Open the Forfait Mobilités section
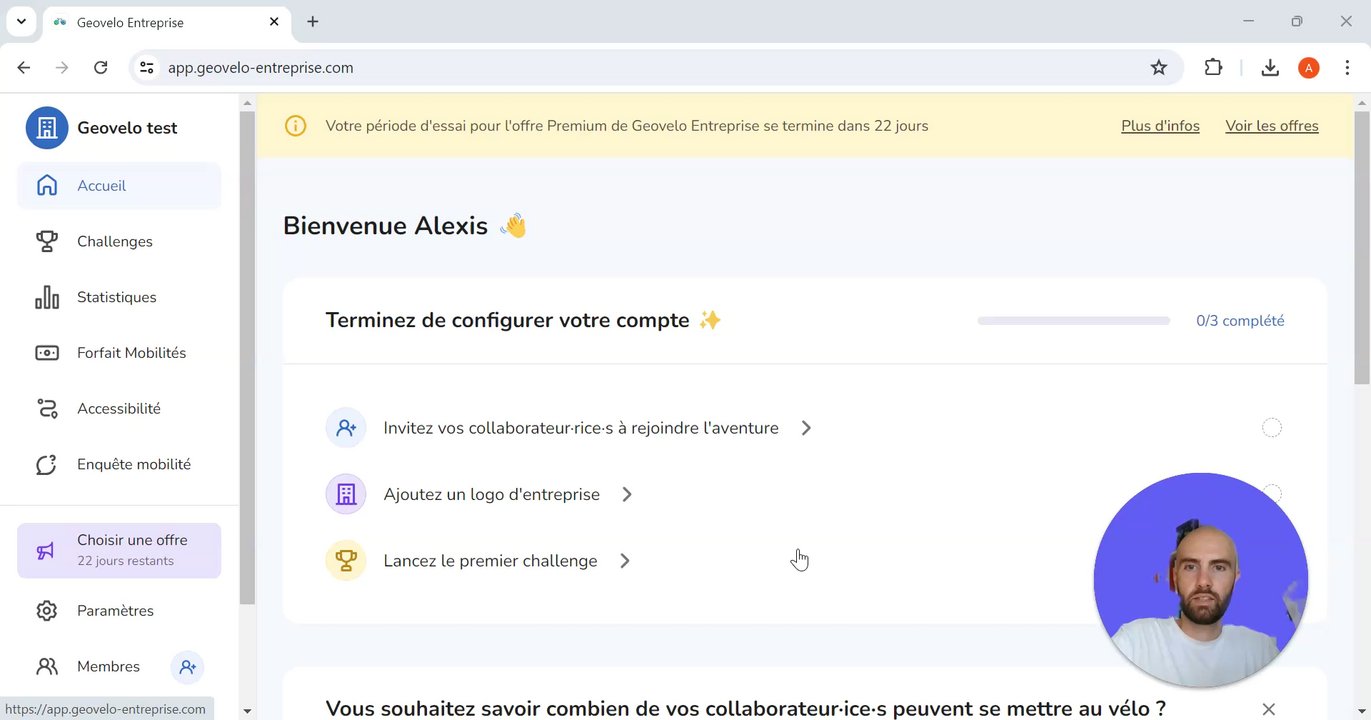 click(x=131, y=353)
